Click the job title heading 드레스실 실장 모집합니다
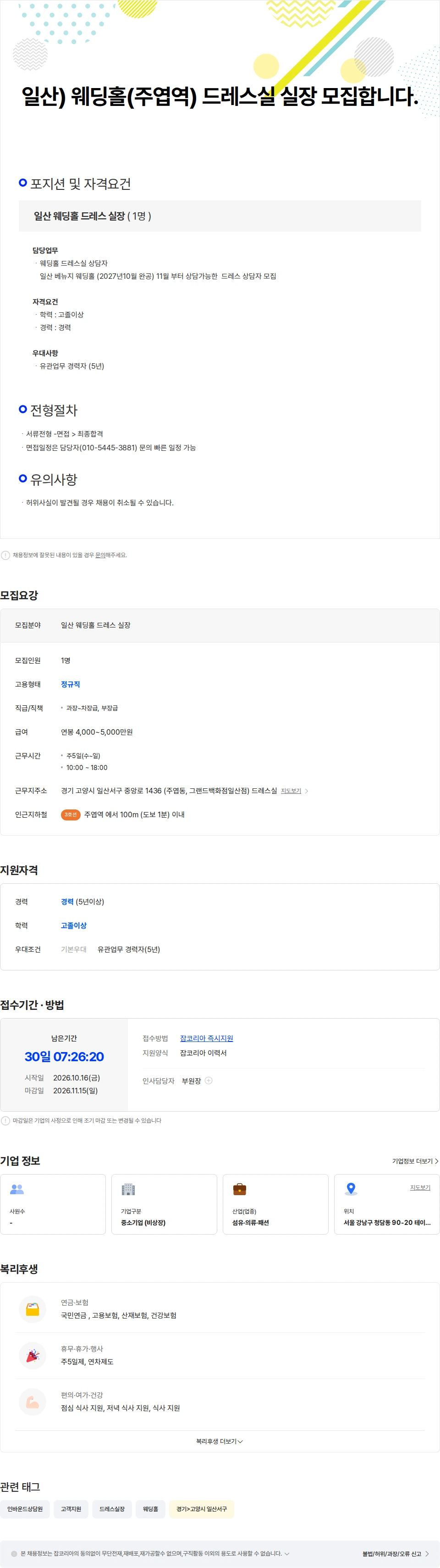 tap(220, 96)
